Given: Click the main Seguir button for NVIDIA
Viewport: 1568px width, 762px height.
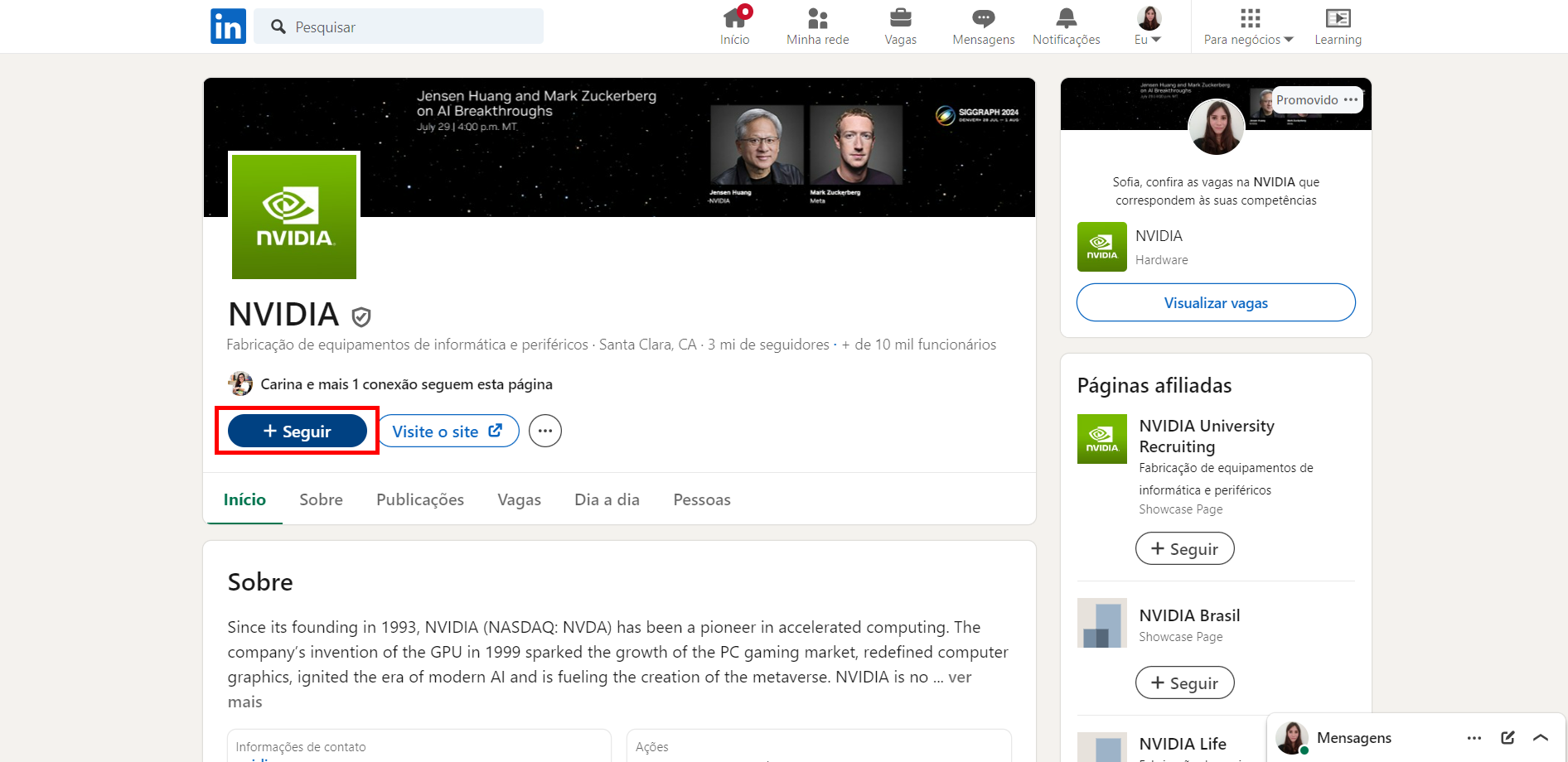Looking at the screenshot, I should pyautogui.click(x=297, y=431).
